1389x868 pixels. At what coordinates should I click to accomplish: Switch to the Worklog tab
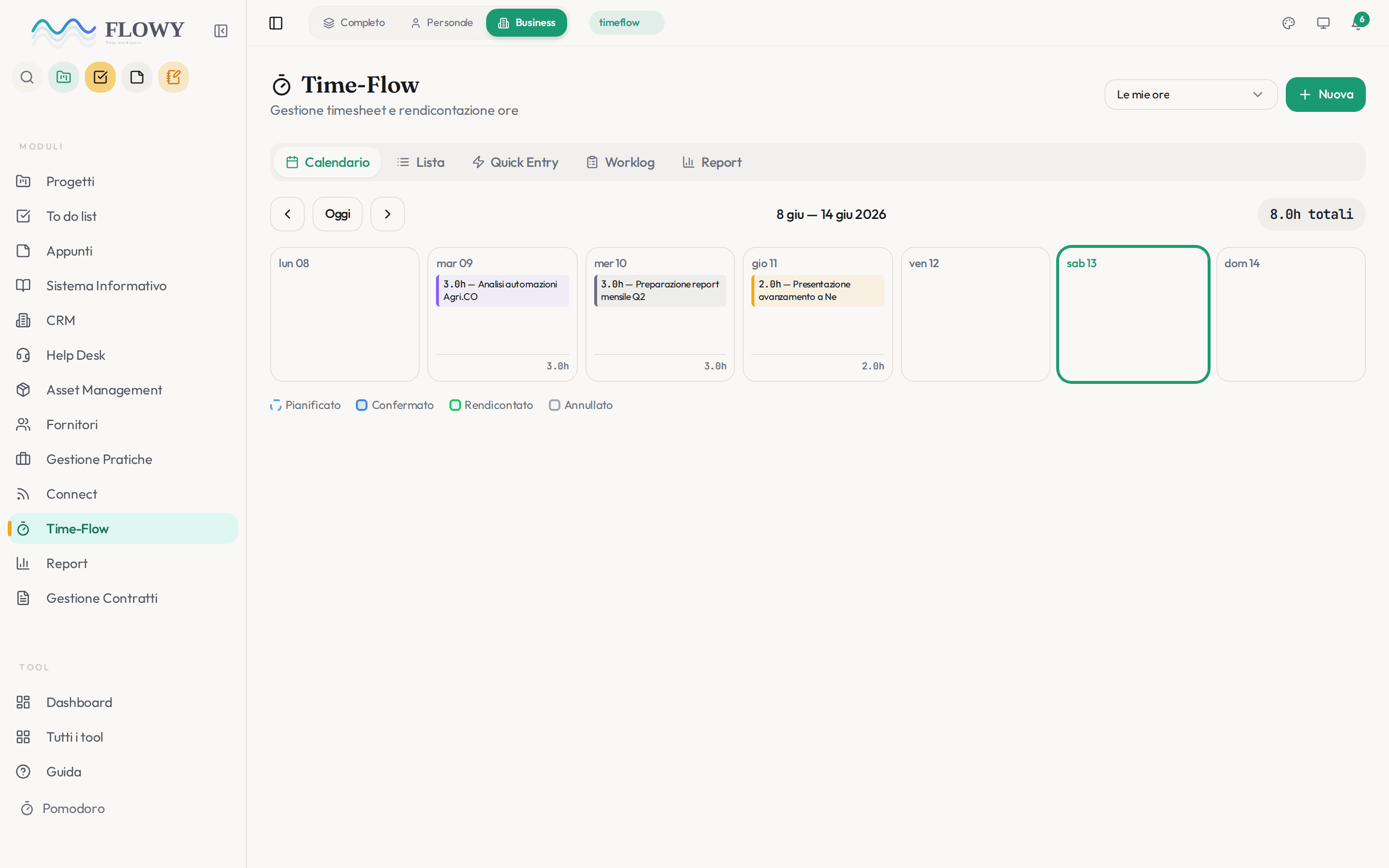pos(620,163)
